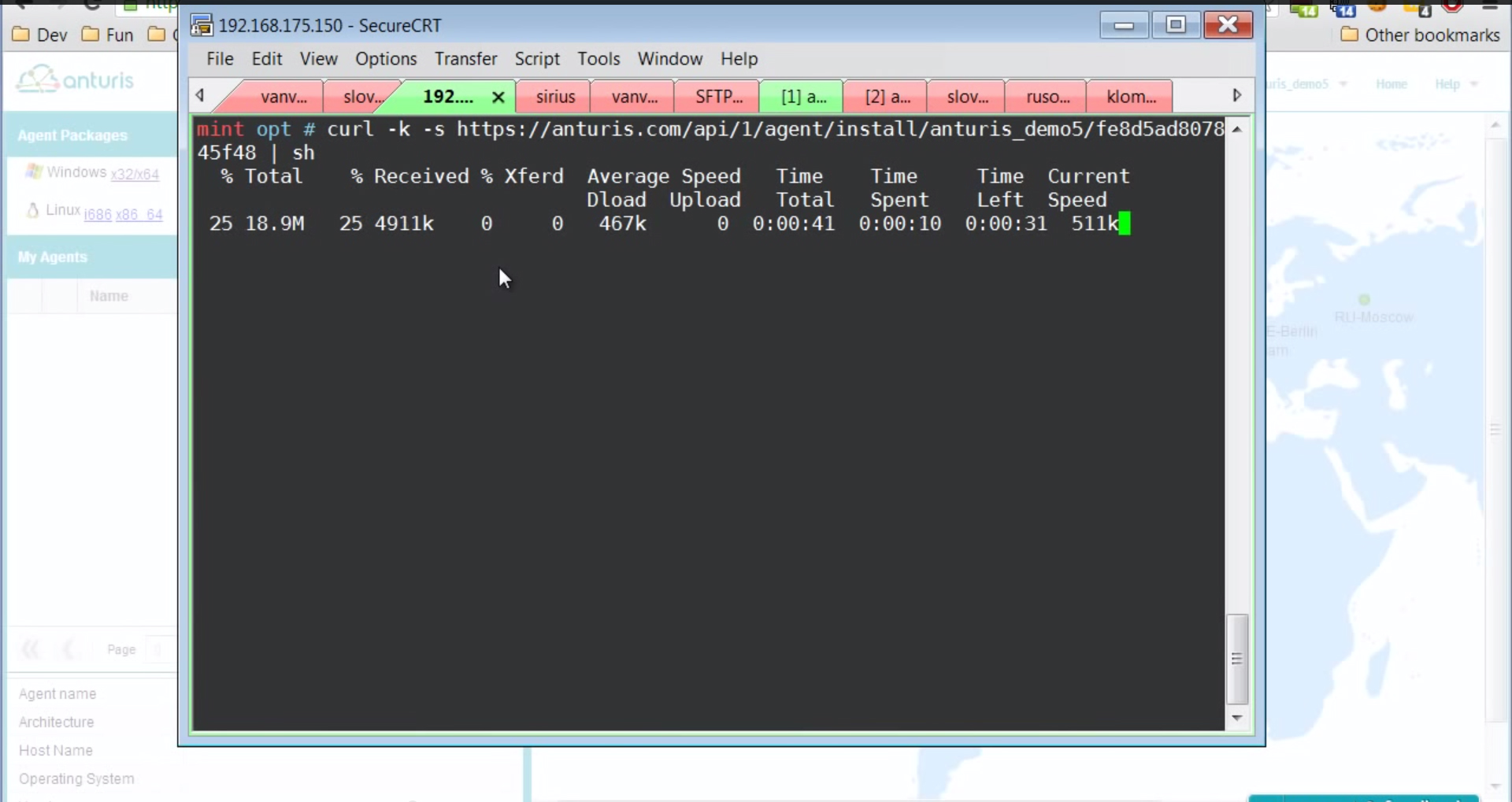Click the terminal scrollbar down arrow
Viewport: 1512px width, 802px height.
[x=1237, y=718]
